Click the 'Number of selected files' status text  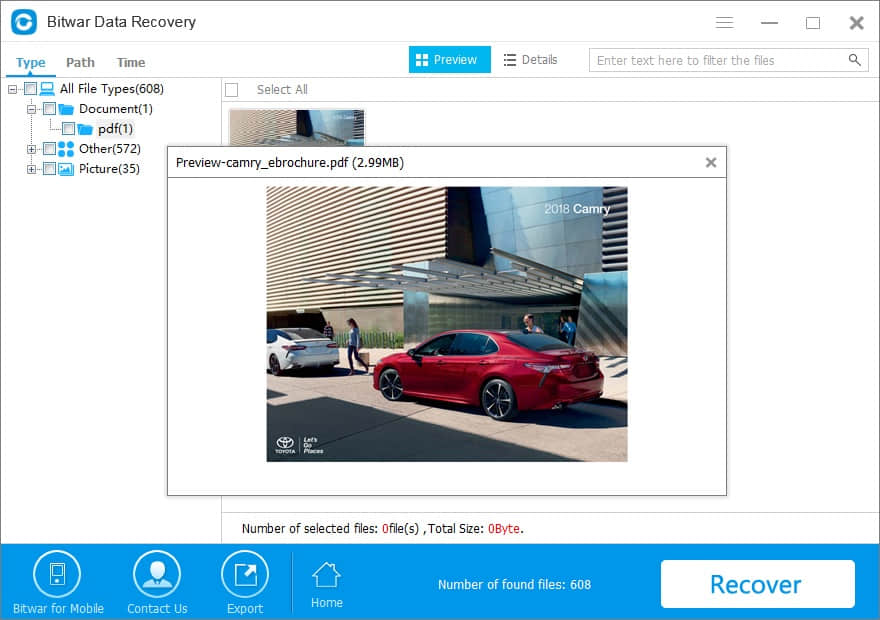(382, 529)
